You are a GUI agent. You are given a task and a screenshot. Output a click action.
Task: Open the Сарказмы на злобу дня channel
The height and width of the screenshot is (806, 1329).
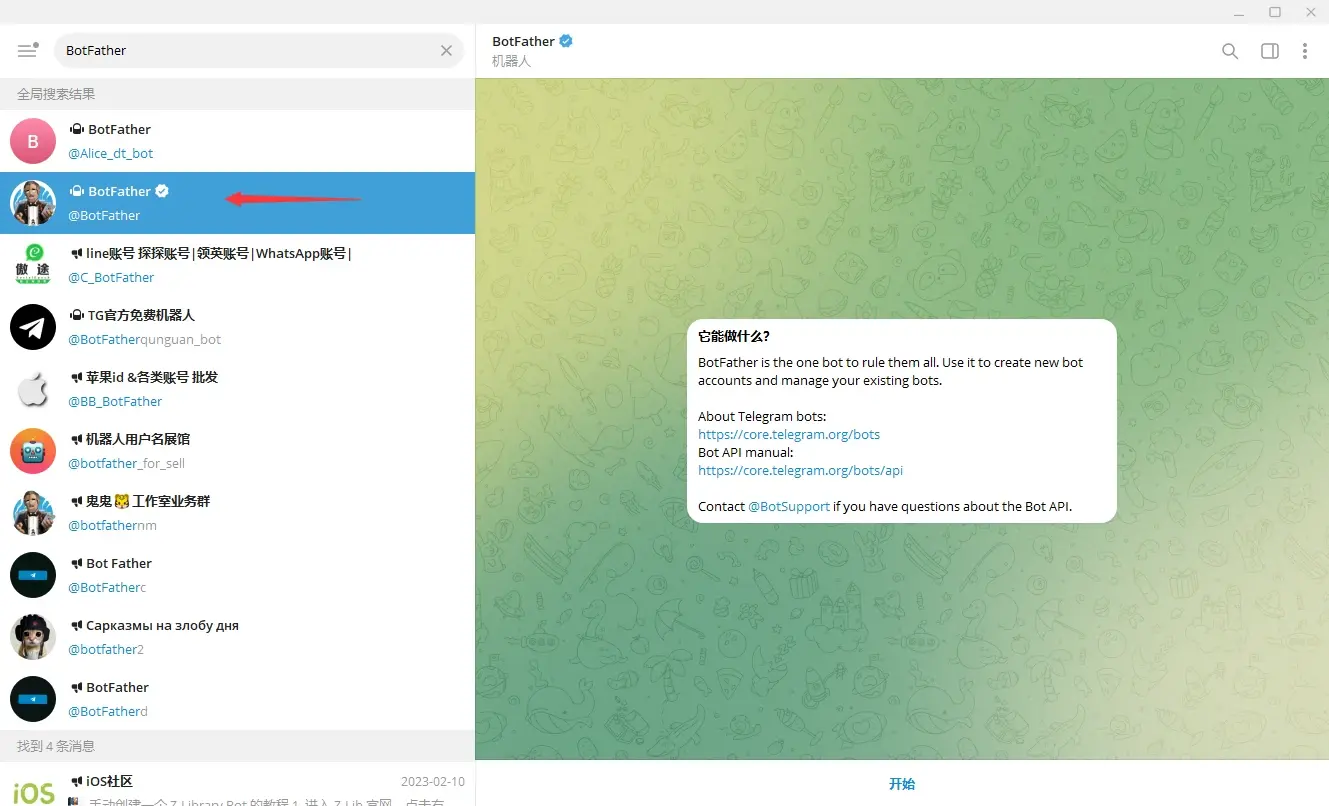(237, 637)
